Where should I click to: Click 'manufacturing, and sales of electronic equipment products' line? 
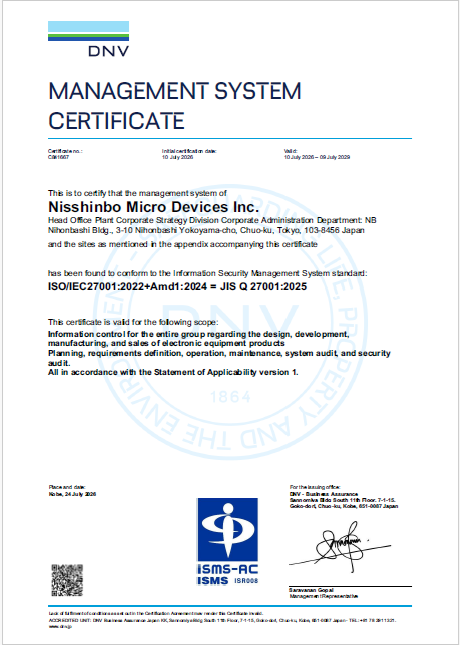point(166,343)
